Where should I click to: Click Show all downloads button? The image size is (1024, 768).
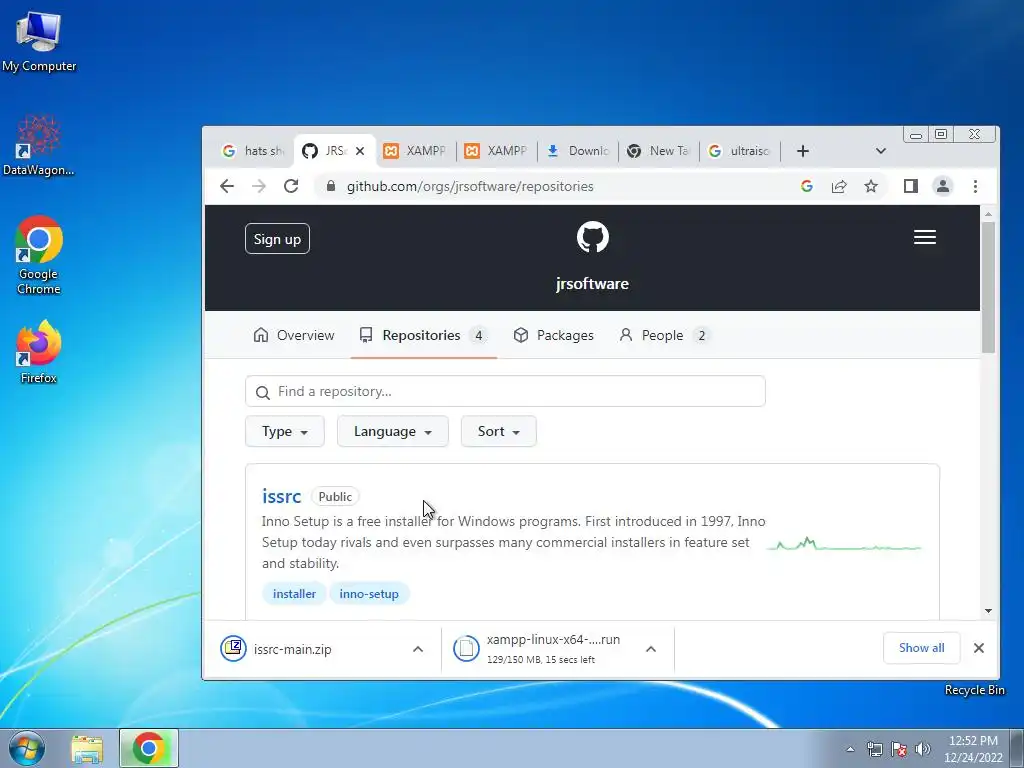(921, 648)
